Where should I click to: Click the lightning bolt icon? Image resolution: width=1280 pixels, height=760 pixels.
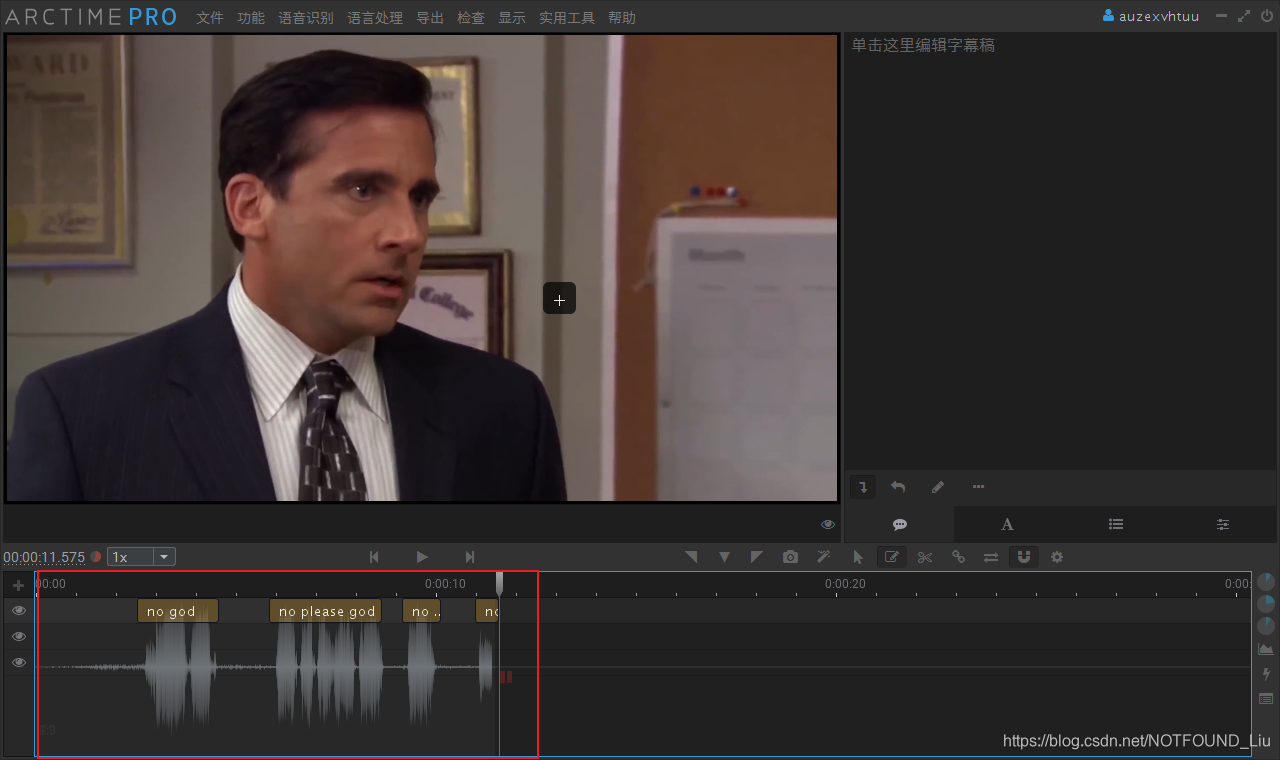click(1266, 674)
